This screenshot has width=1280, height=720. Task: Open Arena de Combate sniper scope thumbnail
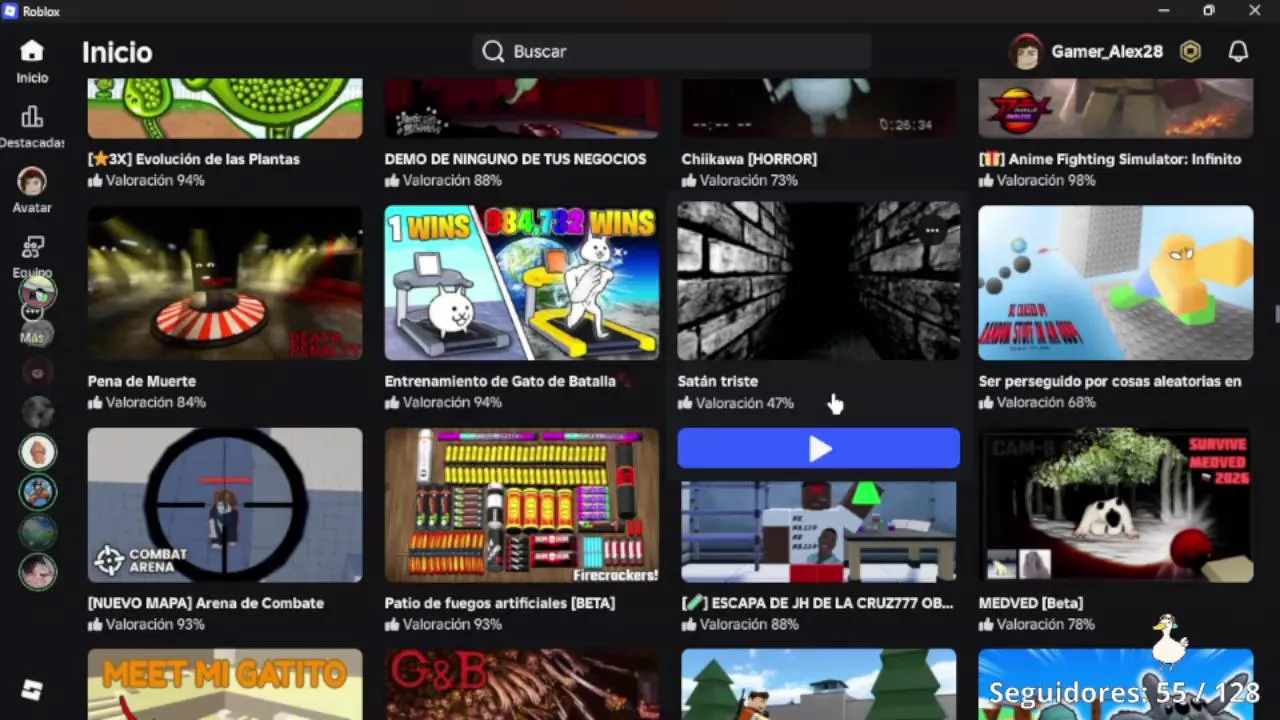click(x=225, y=505)
